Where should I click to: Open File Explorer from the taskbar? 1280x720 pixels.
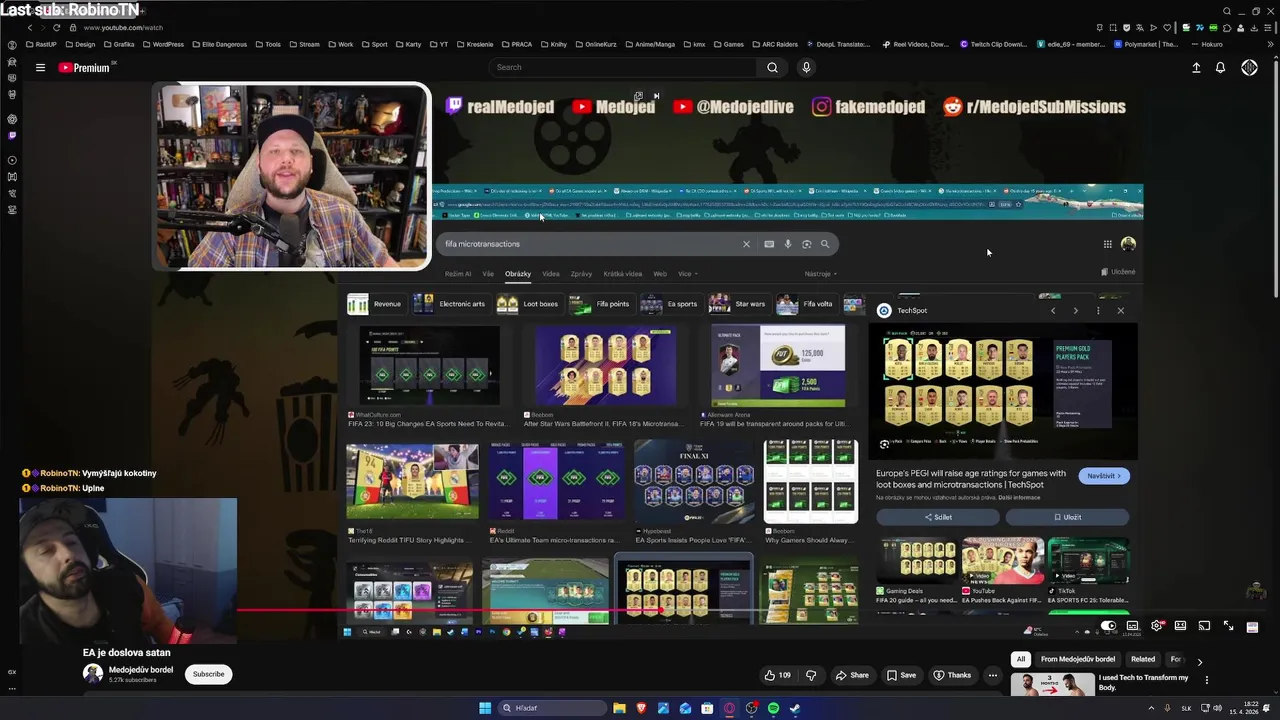coord(619,708)
